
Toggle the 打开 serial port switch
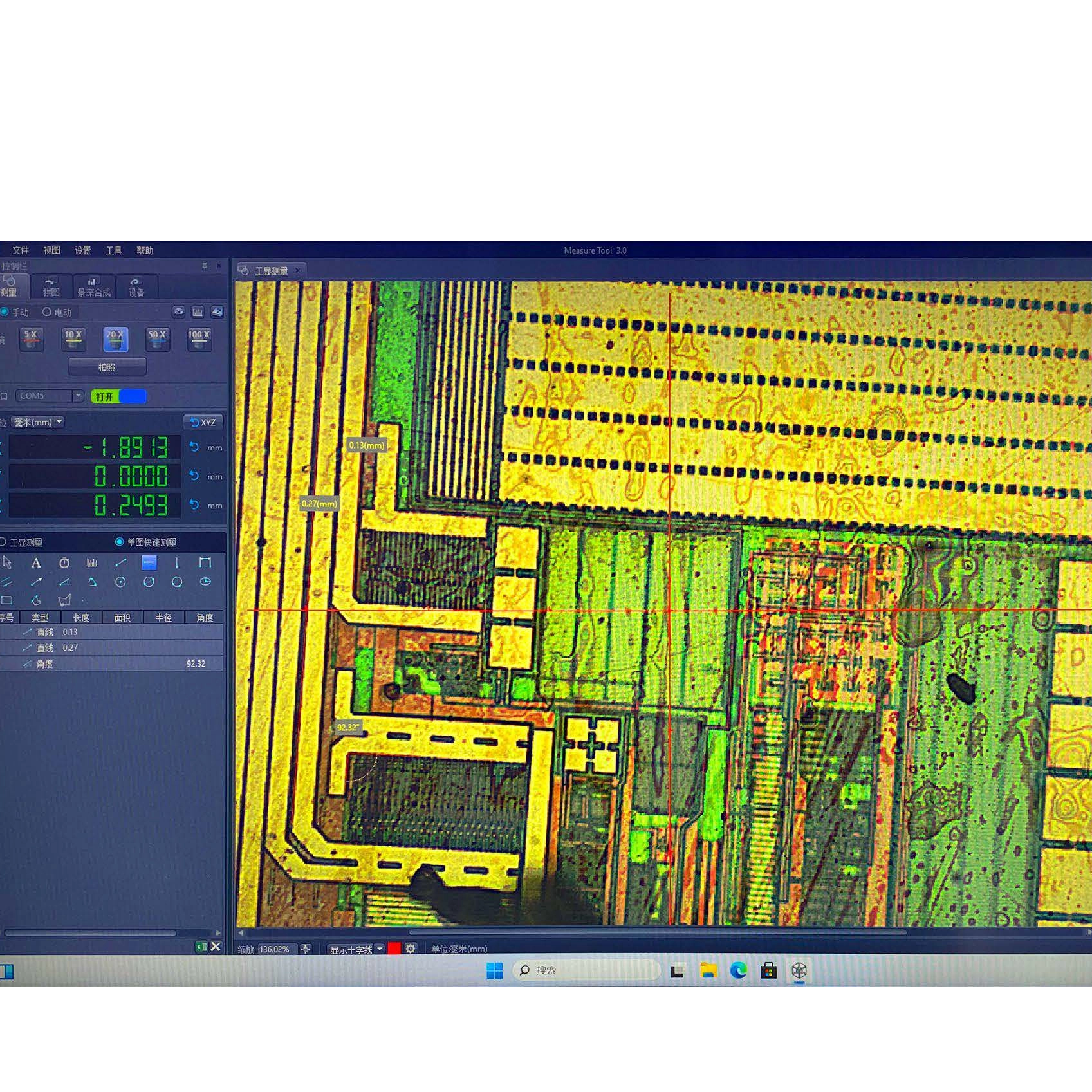coord(118,396)
